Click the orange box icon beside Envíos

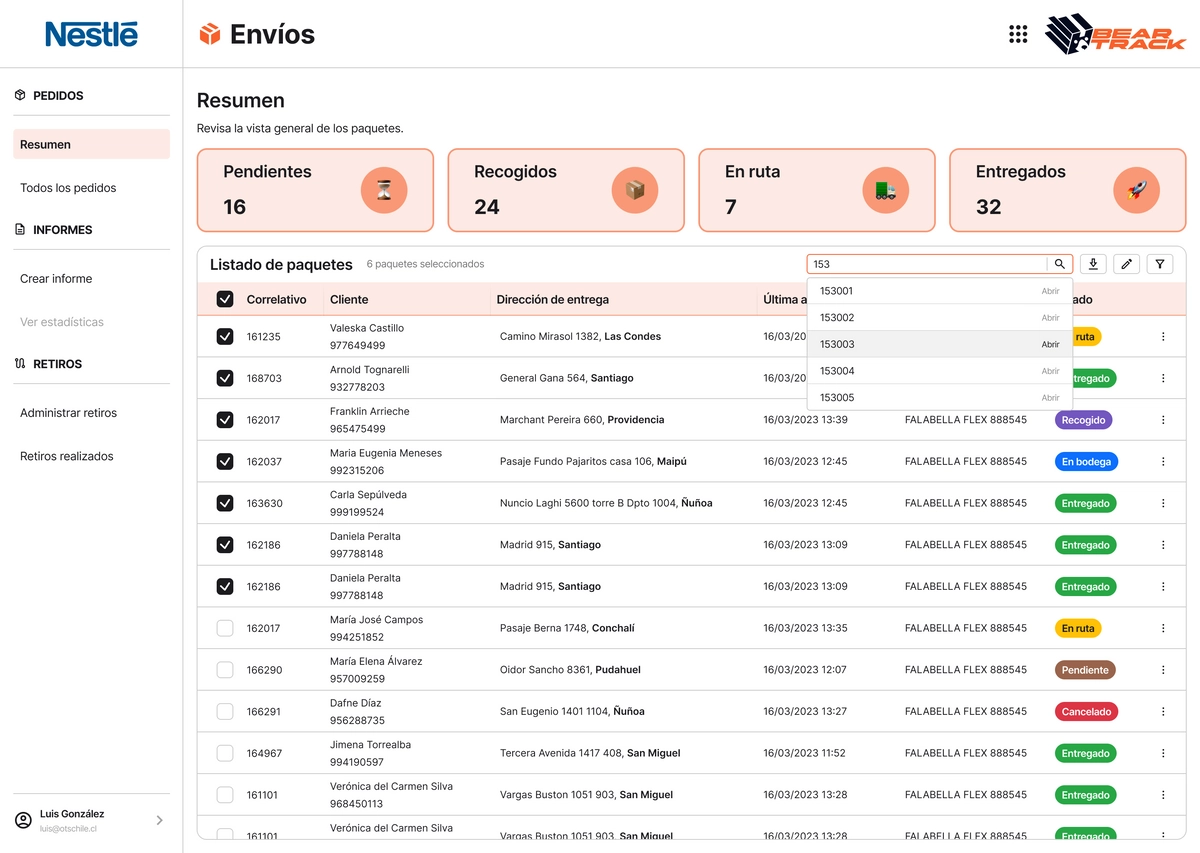click(210, 34)
